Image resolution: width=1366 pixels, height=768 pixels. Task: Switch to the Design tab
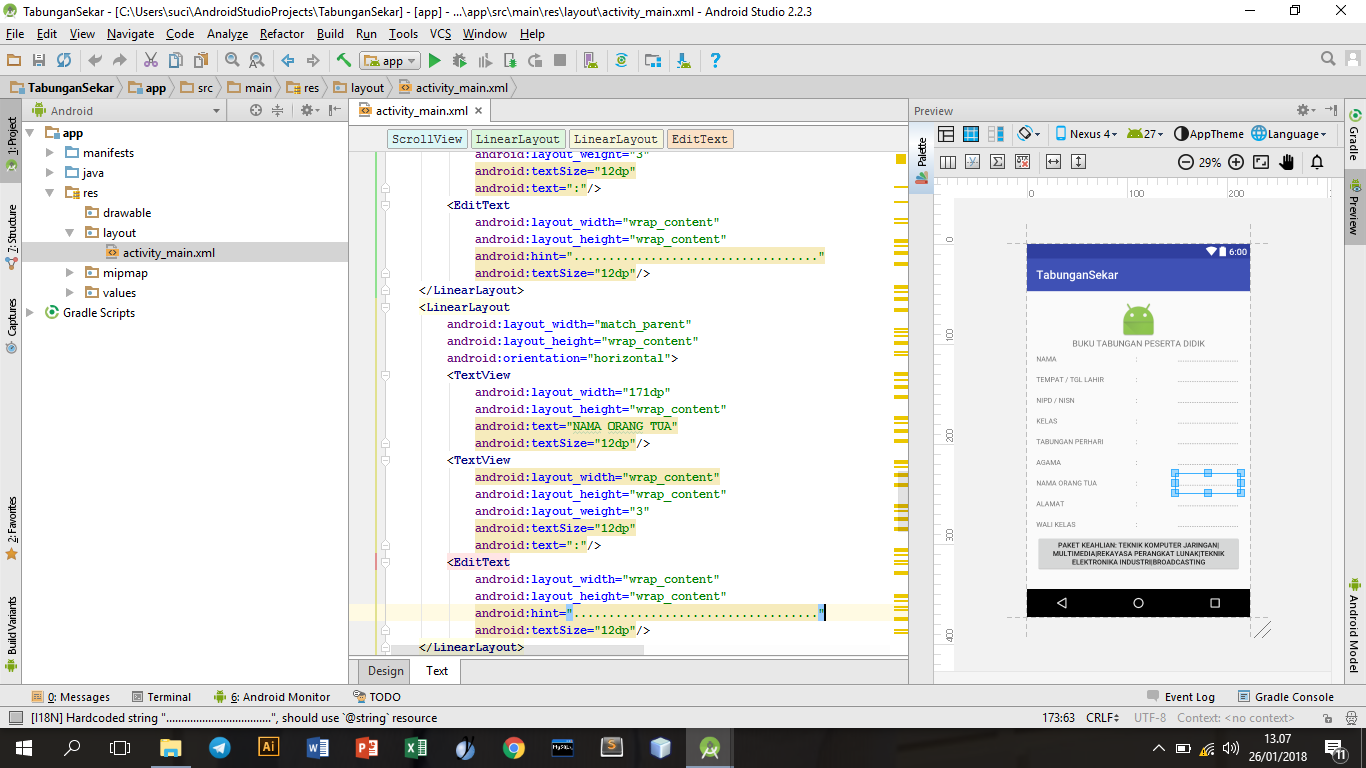tap(385, 671)
